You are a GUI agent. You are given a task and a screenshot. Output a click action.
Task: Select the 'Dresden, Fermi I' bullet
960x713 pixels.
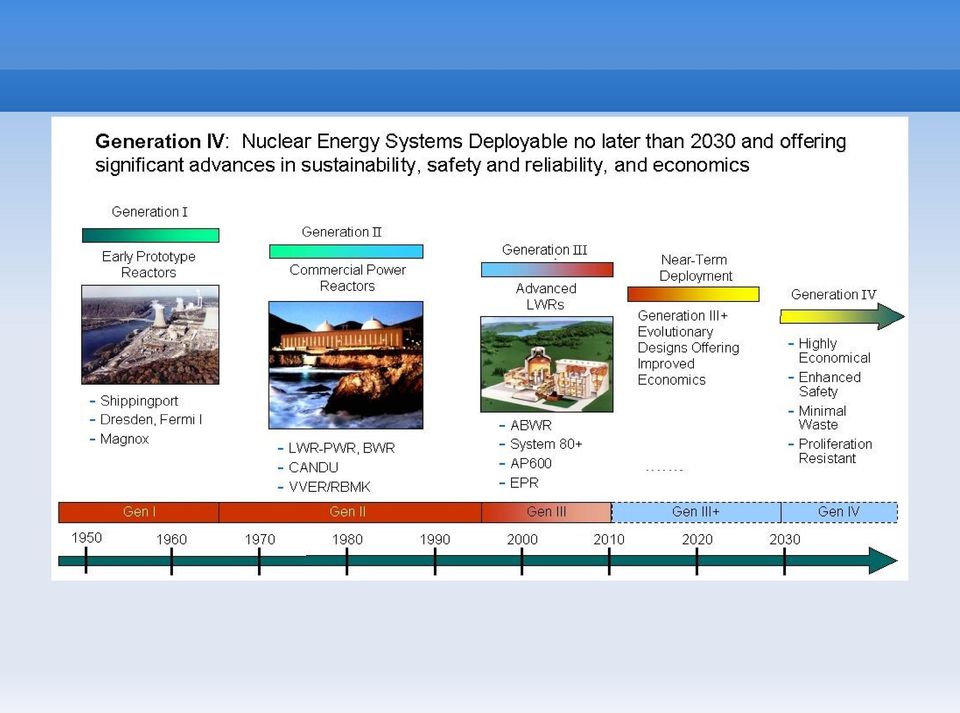(146, 419)
